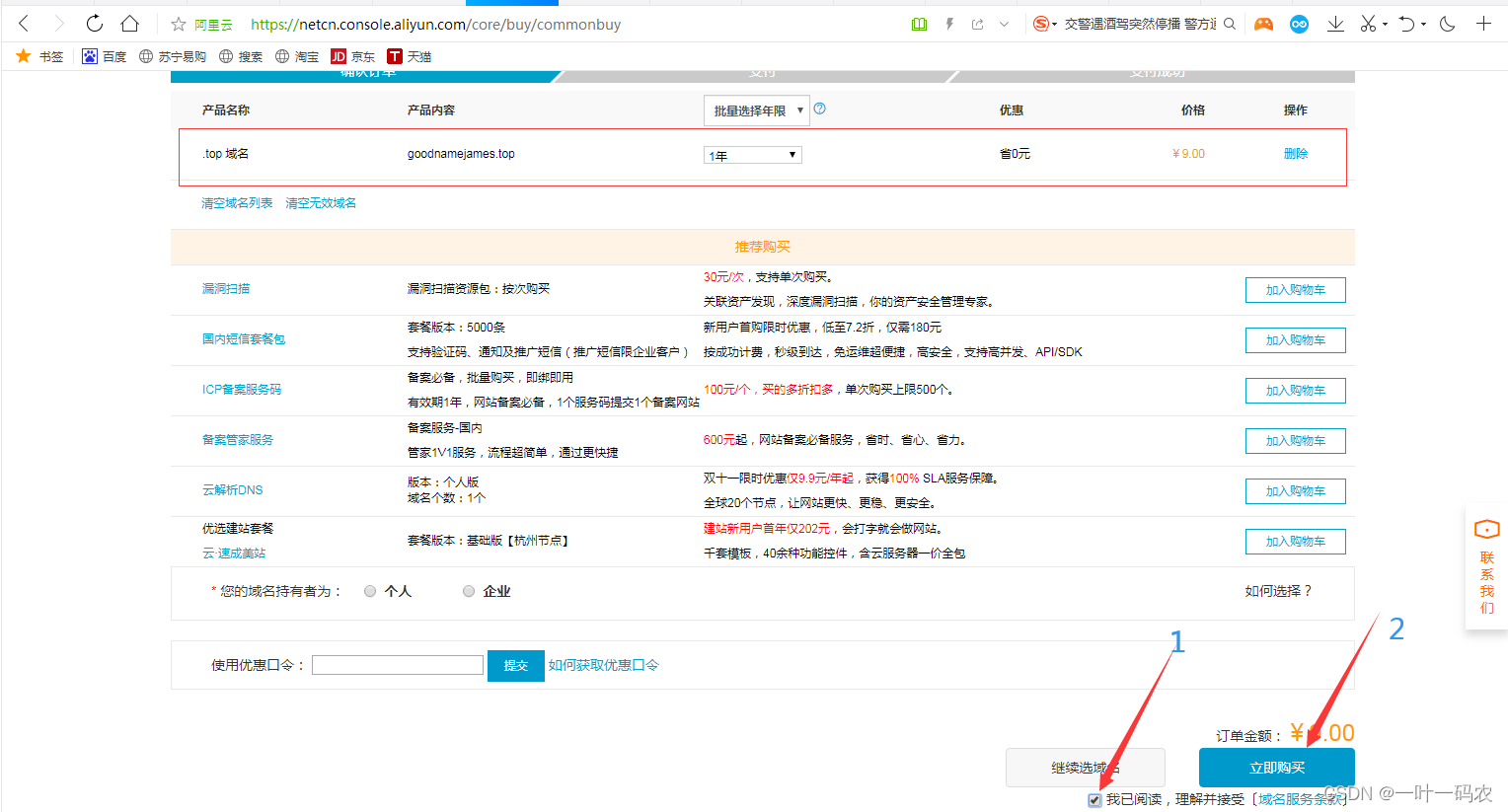Expand the address bar chevron dropdown
Viewport: 1508px width, 812px height.
[1004, 24]
